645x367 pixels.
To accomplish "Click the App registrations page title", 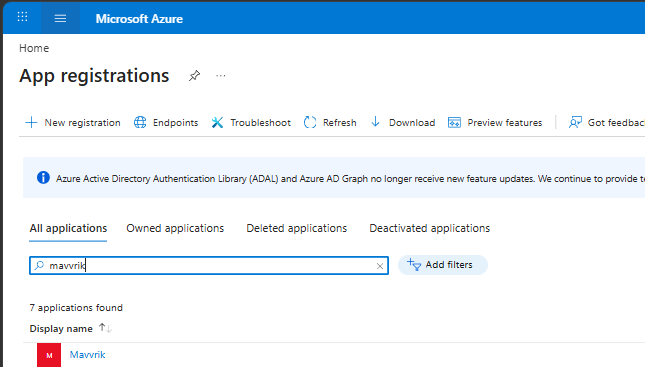I will (94, 76).
